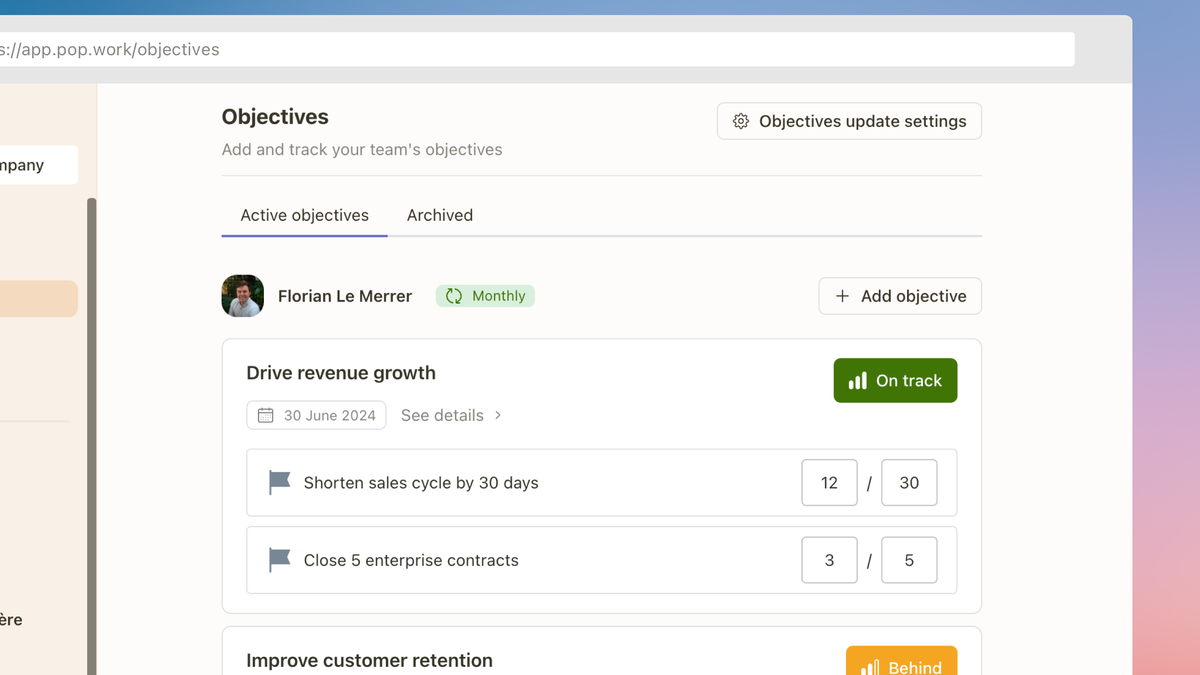The height and width of the screenshot is (675, 1200).
Task: Expand details via the See details chevron
Action: [x=497, y=415]
